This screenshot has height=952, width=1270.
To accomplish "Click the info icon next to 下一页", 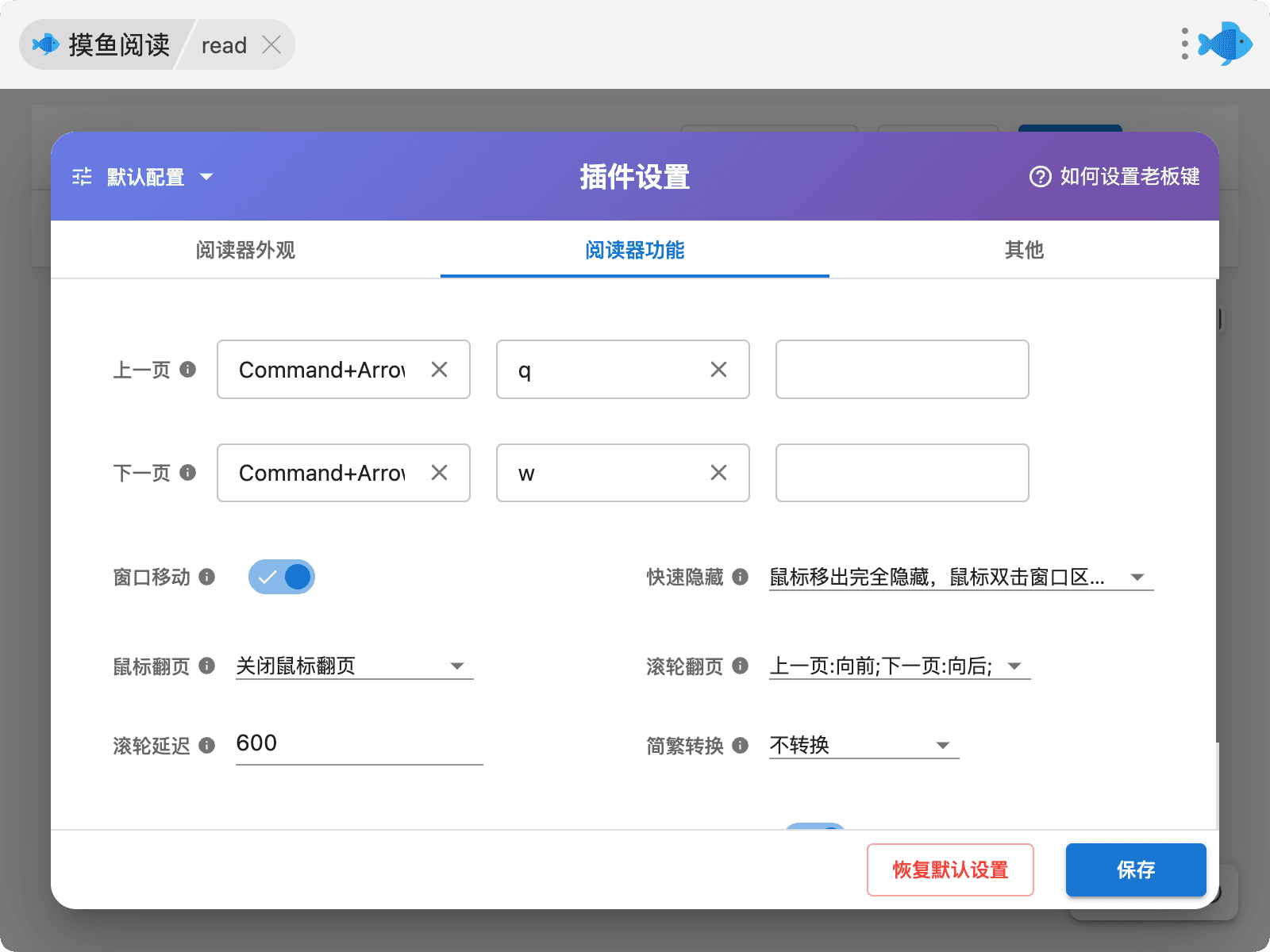I will click(x=188, y=472).
